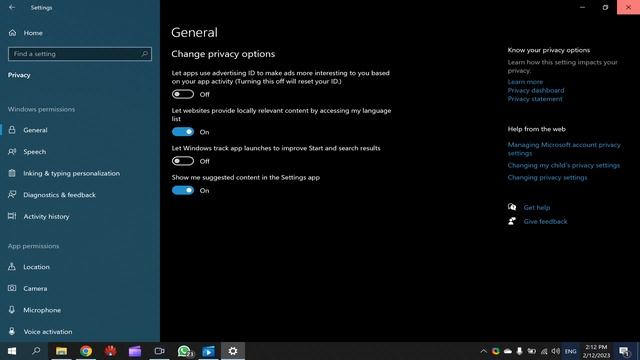This screenshot has width=640, height=360.
Task: Open File Explorer from the taskbar
Action: coord(61,351)
